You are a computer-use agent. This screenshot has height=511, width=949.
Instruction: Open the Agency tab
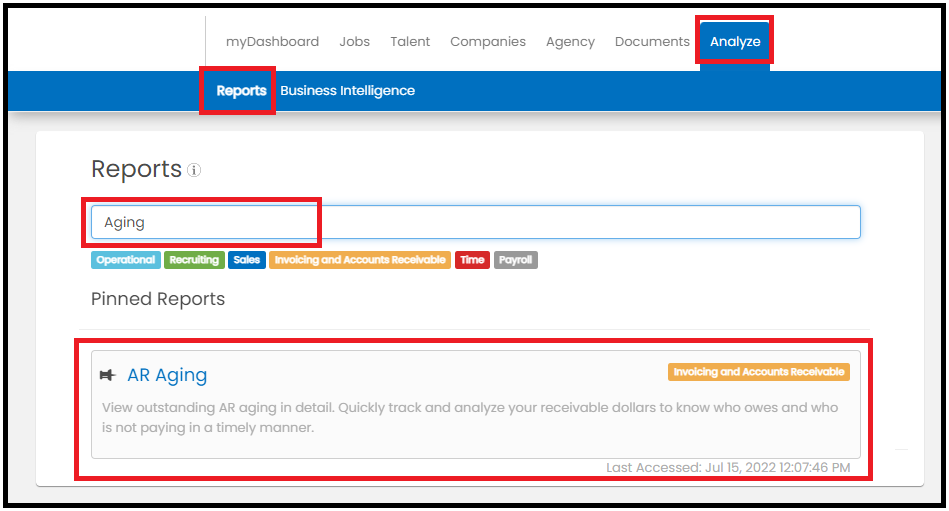(570, 42)
